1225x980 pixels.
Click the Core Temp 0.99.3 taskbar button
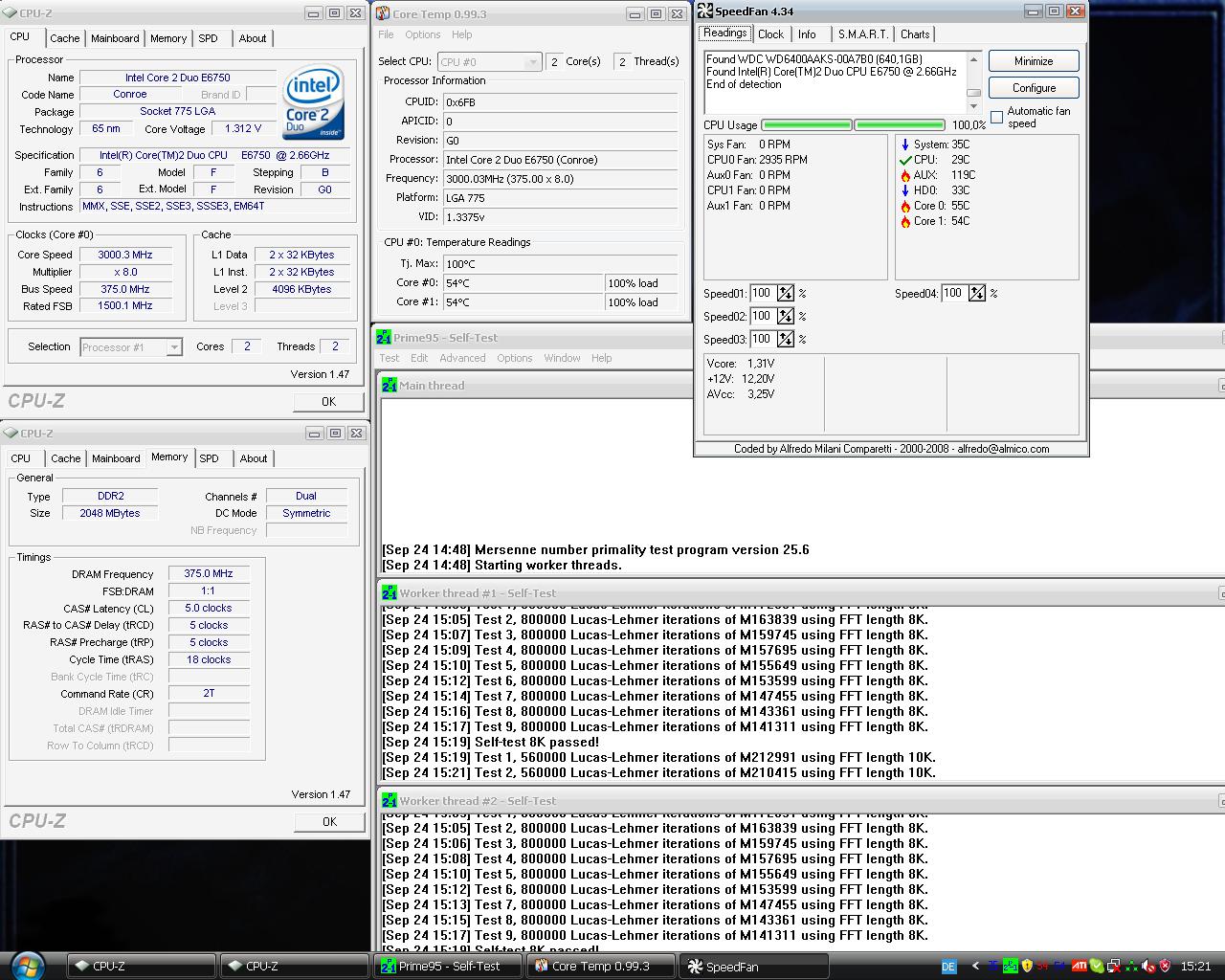tap(601, 966)
